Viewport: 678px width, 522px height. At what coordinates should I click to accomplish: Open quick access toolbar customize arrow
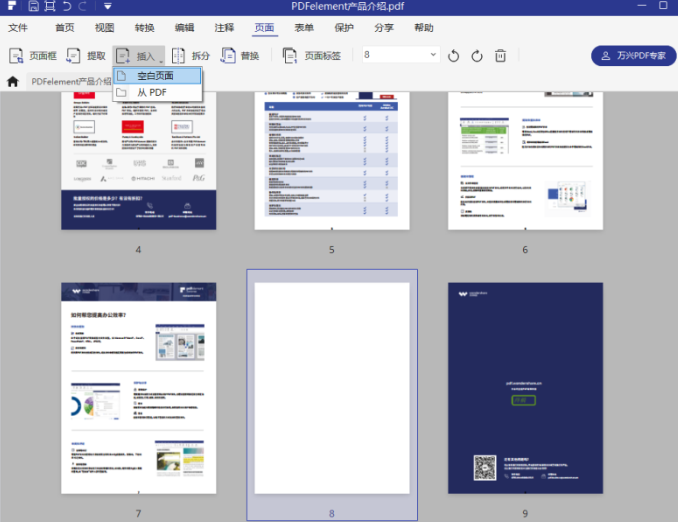click(107, 7)
